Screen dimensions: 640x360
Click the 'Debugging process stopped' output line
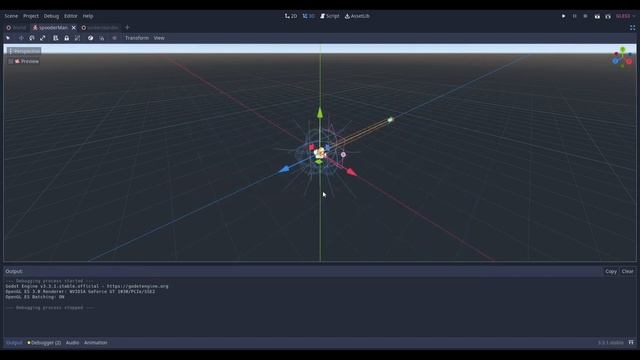[50, 308]
